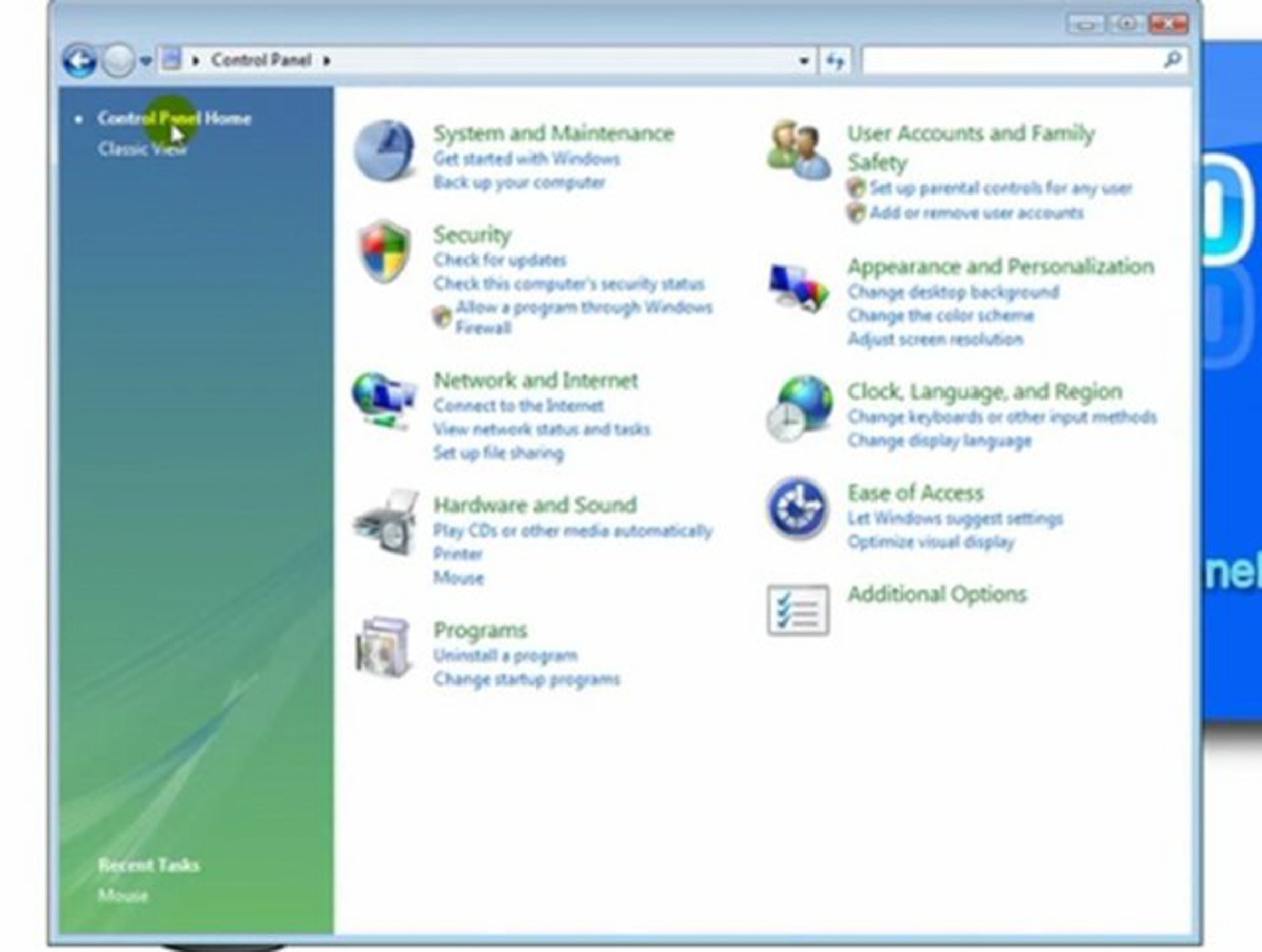Viewport: 1262px width, 952px height.
Task: Expand the arrow after Control Panel breadcrumb
Action: coord(327,60)
